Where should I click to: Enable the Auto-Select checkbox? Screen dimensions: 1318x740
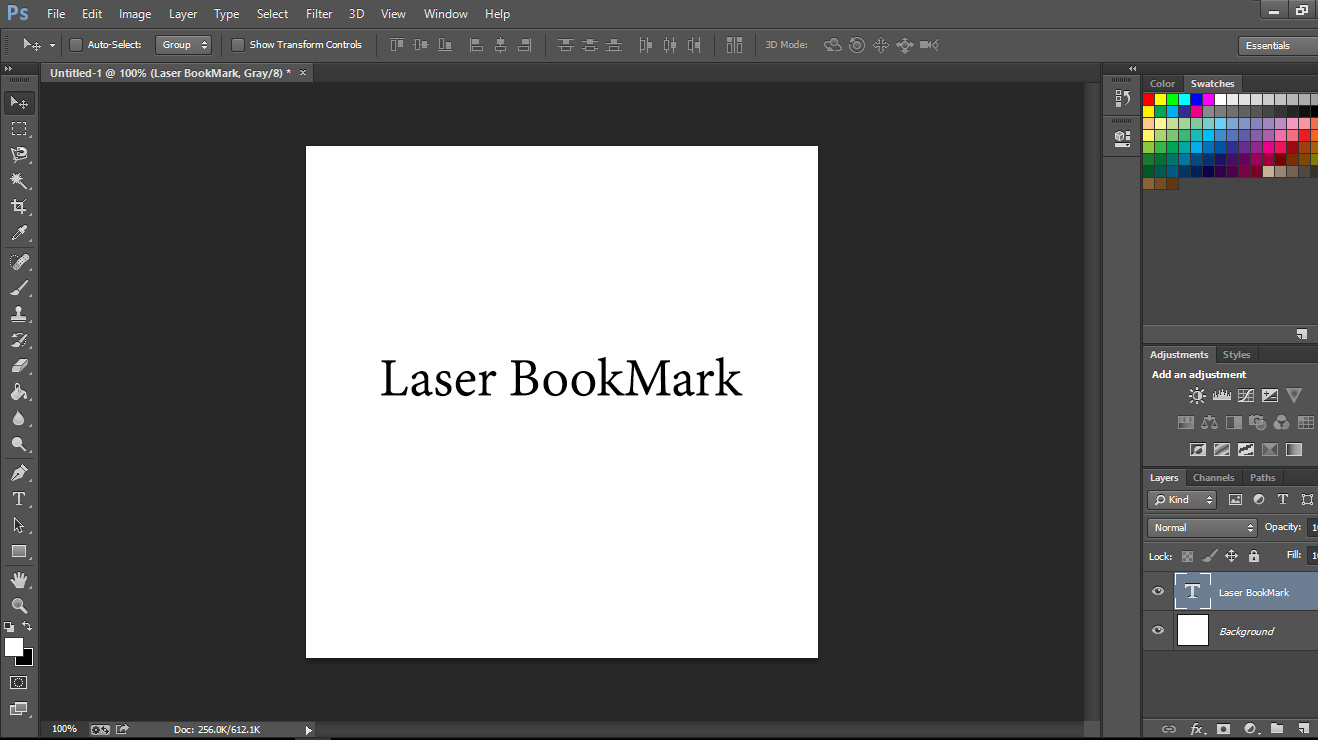click(x=76, y=45)
